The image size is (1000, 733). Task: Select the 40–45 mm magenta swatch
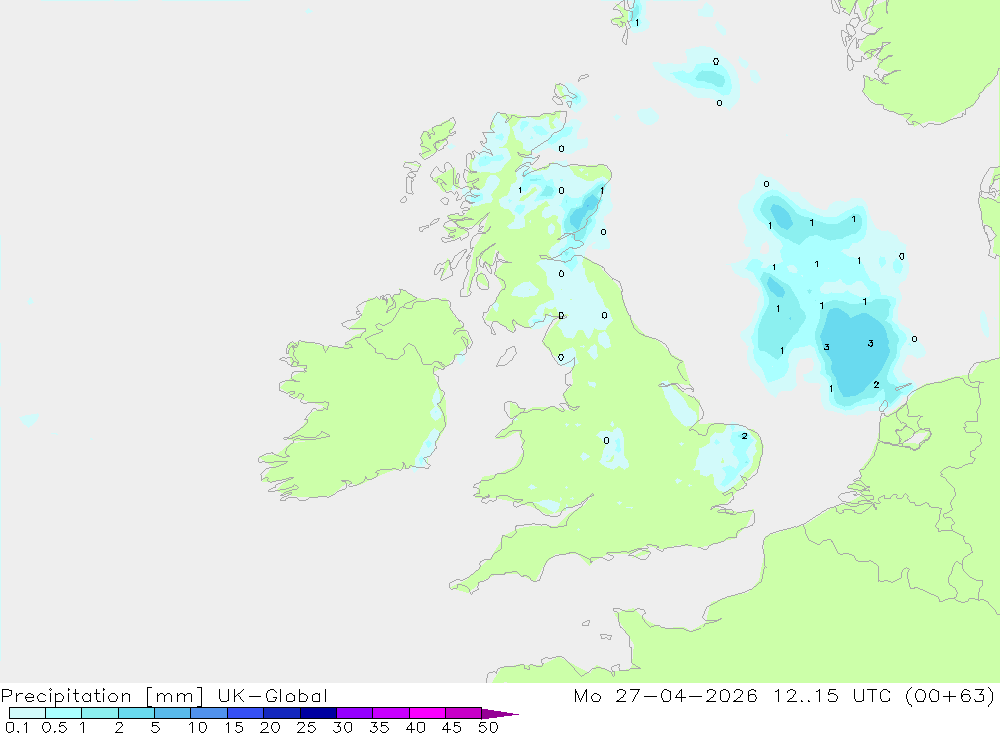pos(427,713)
